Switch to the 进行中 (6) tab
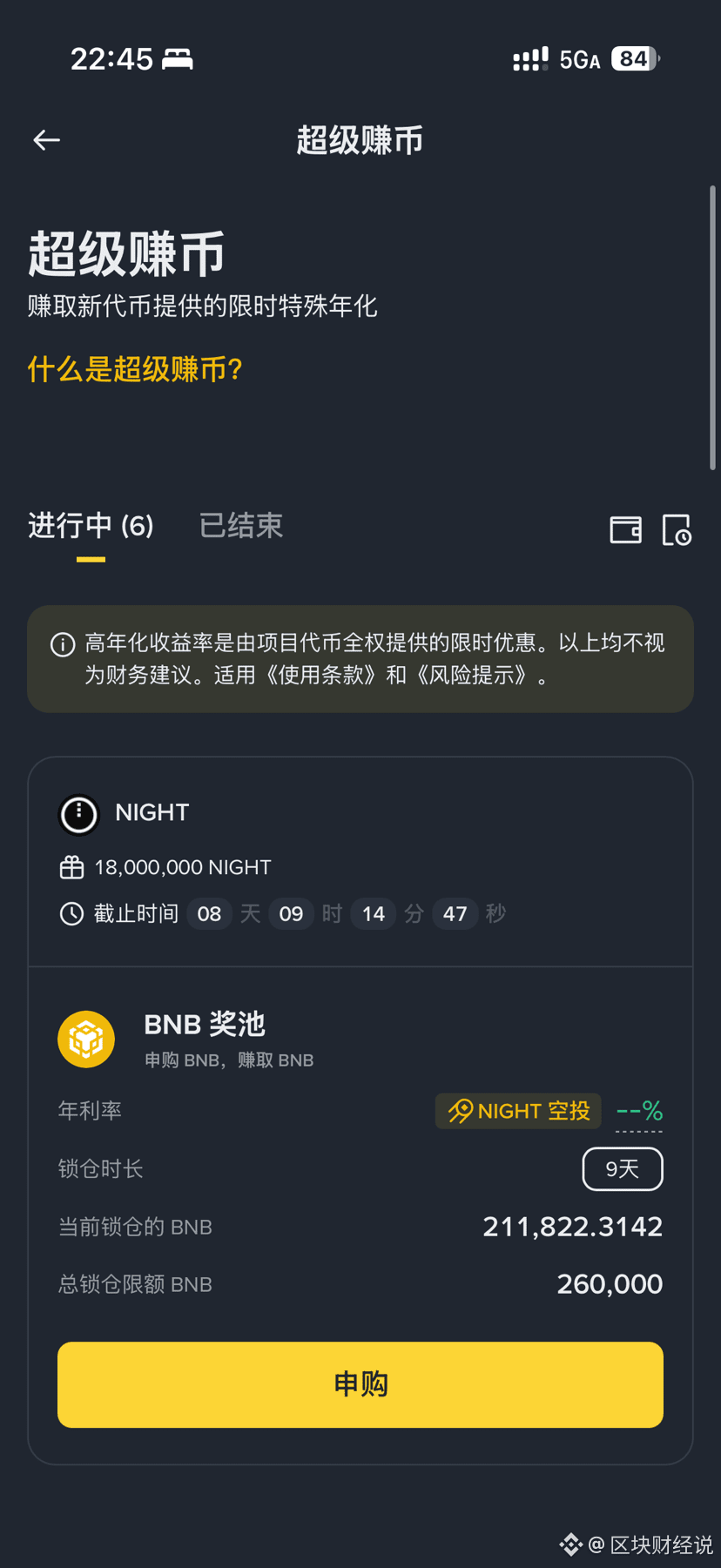The image size is (721, 1568). (x=91, y=526)
